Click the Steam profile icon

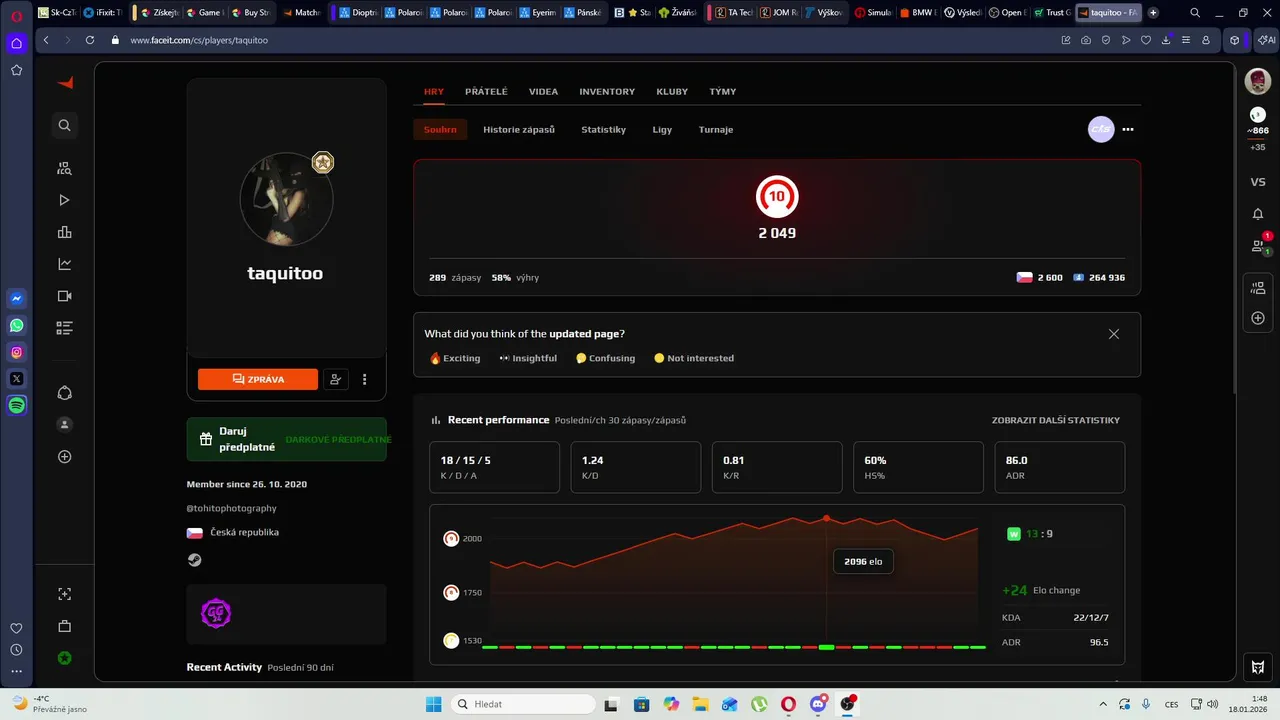point(195,560)
